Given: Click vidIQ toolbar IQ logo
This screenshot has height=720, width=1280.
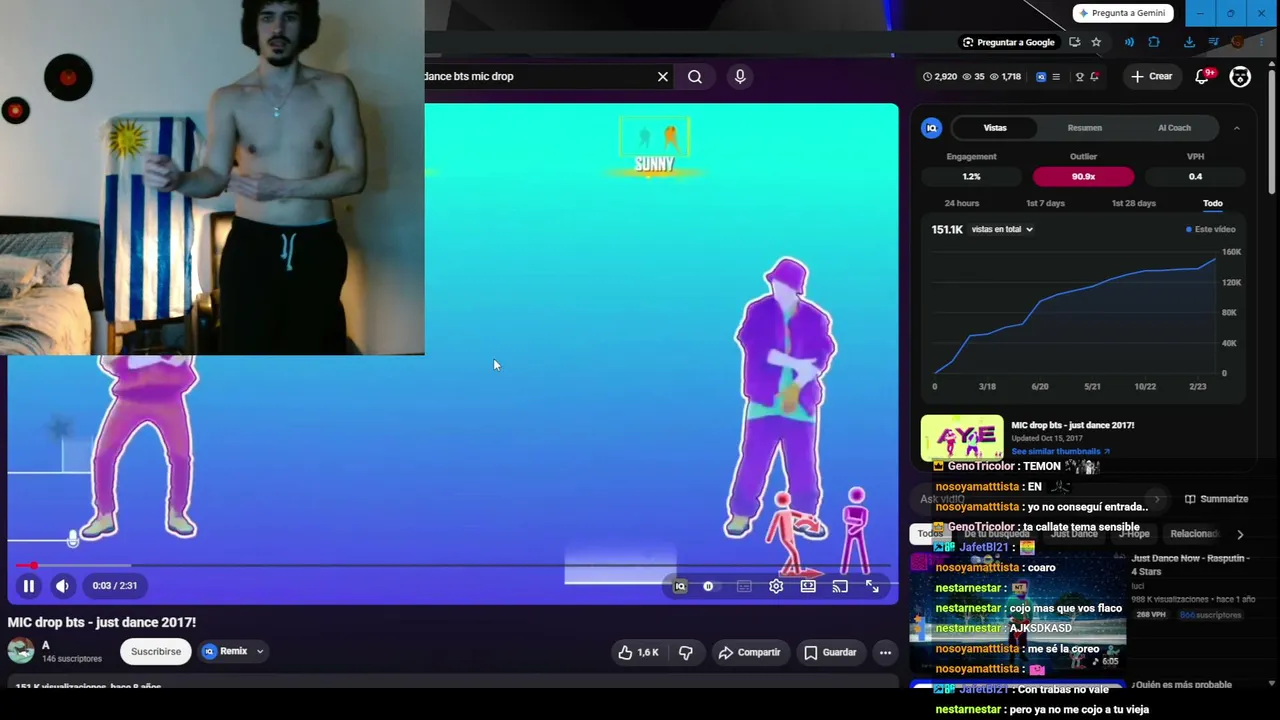Looking at the screenshot, I should (1041, 76).
